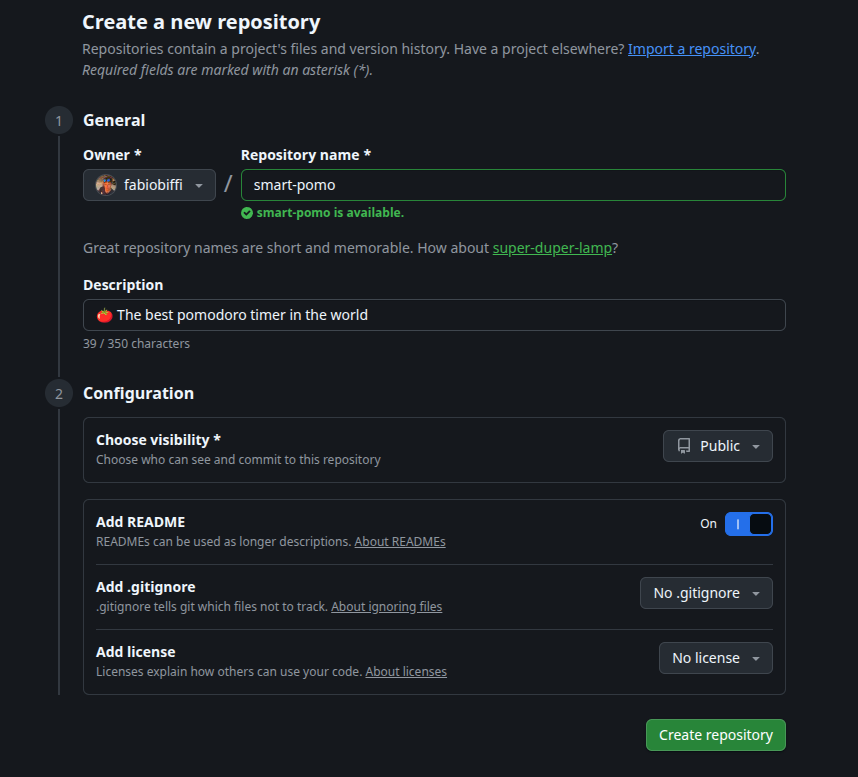The width and height of the screenshot is (858, 777).
Task: Open the About READMEs link
Action: click(x=400, y=542)
